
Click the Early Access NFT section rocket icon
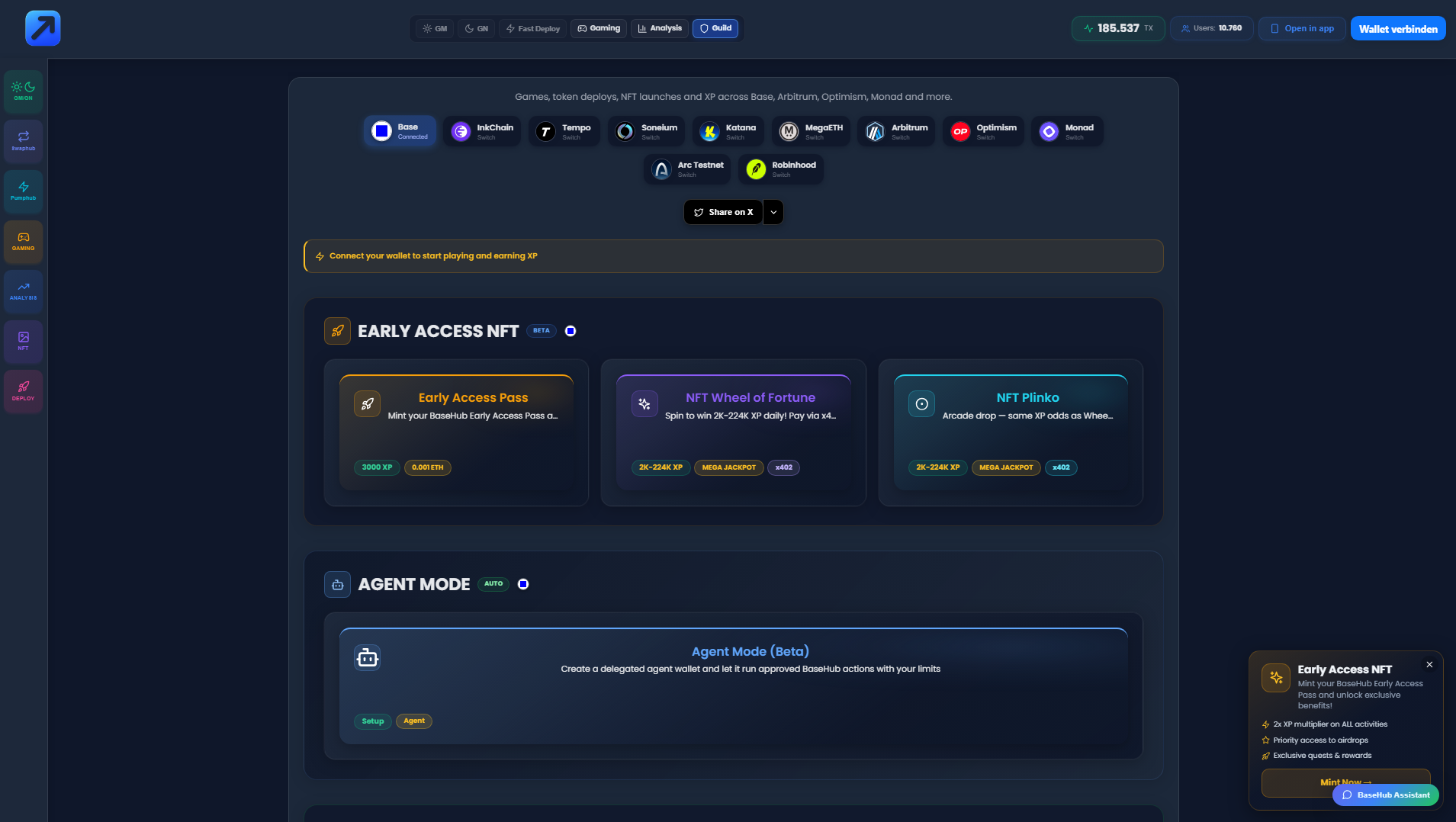[337, 331]
